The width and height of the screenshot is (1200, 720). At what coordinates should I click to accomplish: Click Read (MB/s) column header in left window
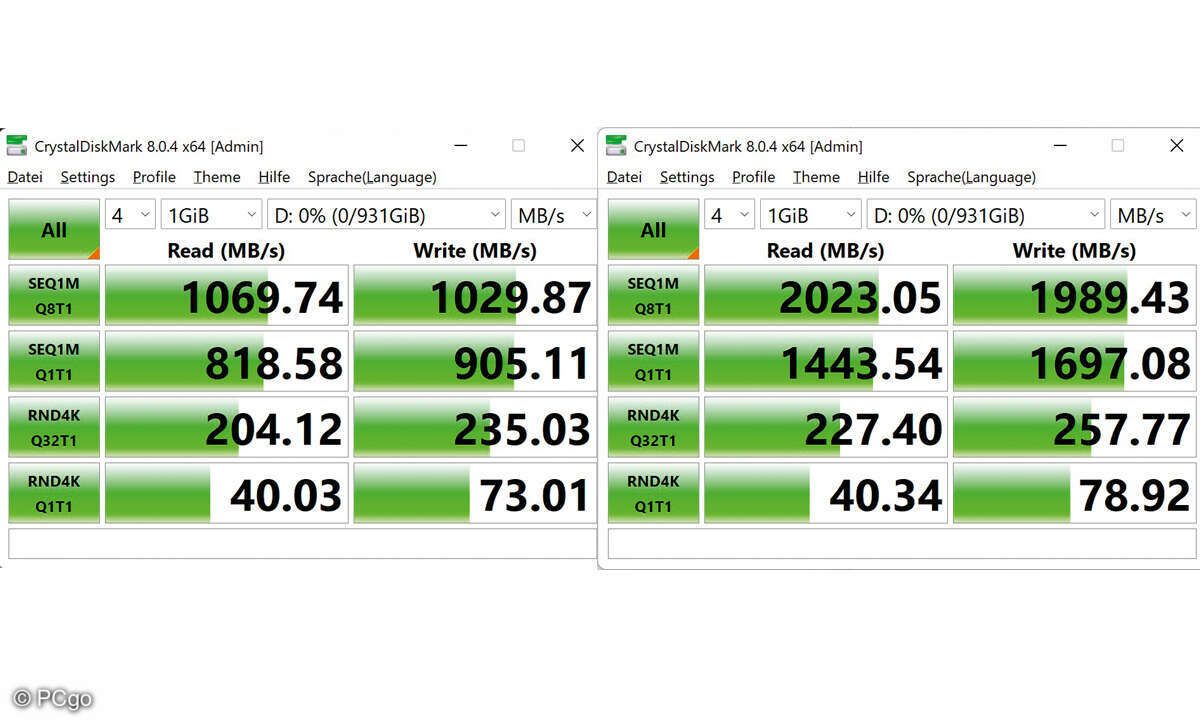coord(225,250)
